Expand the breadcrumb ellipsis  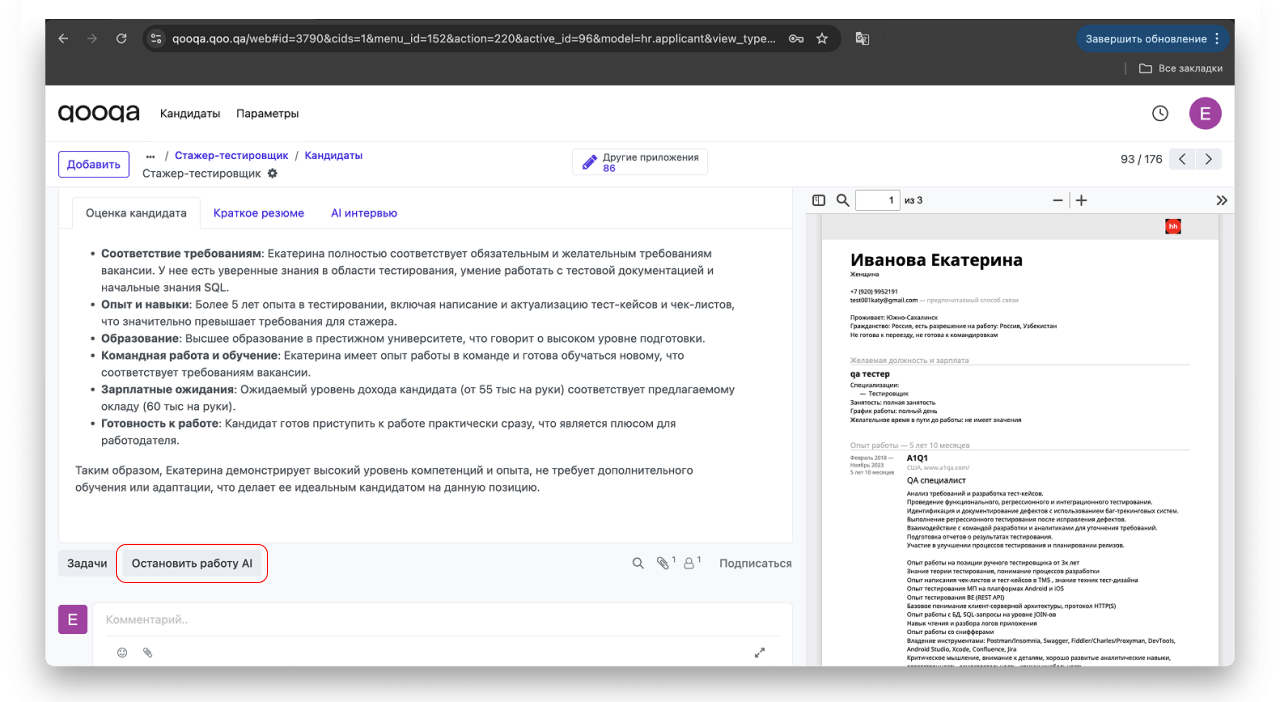click(x=150, y=156)
